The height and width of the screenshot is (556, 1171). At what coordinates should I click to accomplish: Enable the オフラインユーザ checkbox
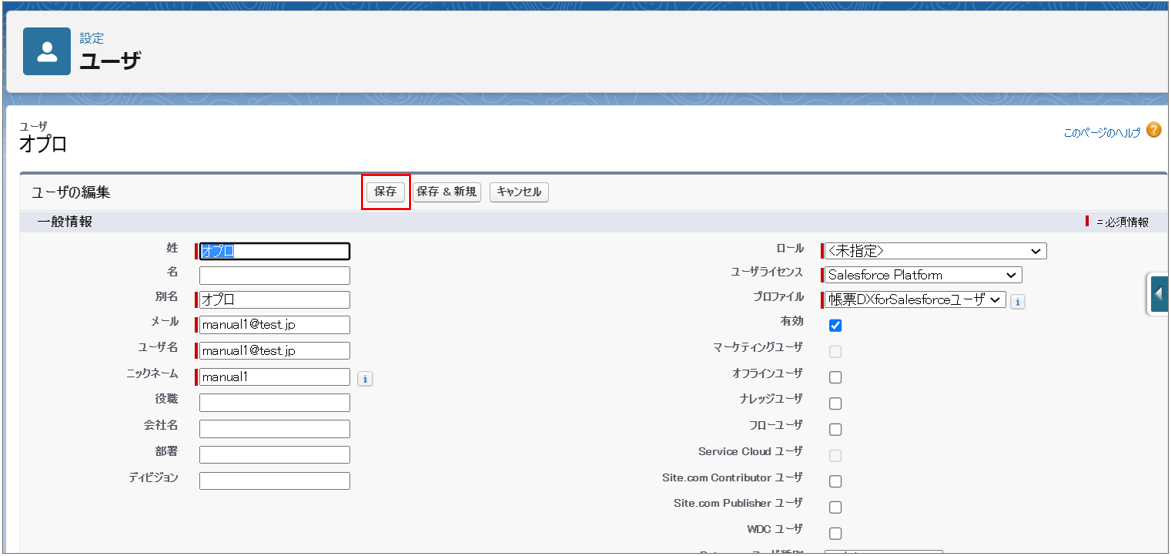click(835, 377)
